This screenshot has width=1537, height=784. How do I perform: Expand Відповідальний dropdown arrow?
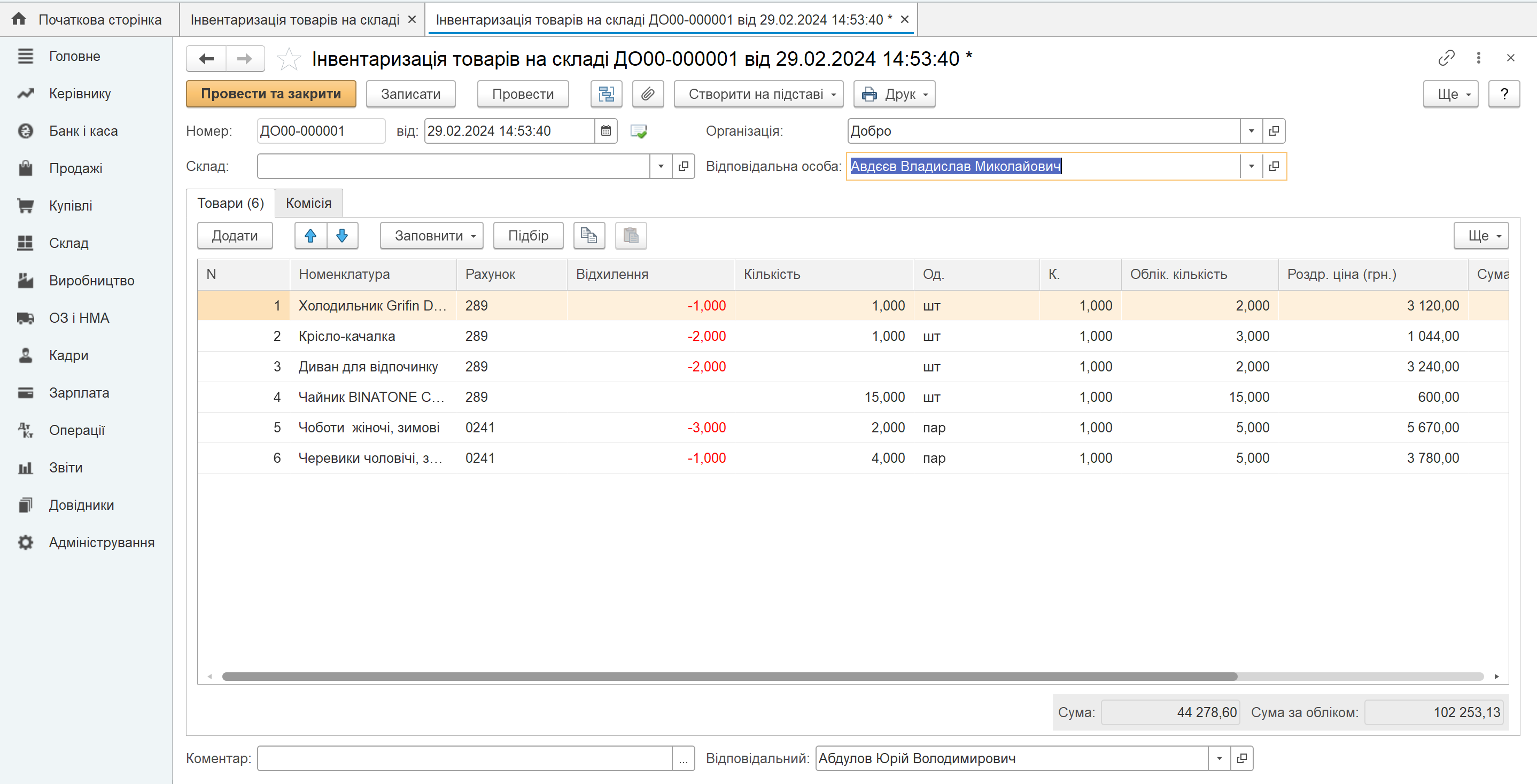(x=1219, y=758)
